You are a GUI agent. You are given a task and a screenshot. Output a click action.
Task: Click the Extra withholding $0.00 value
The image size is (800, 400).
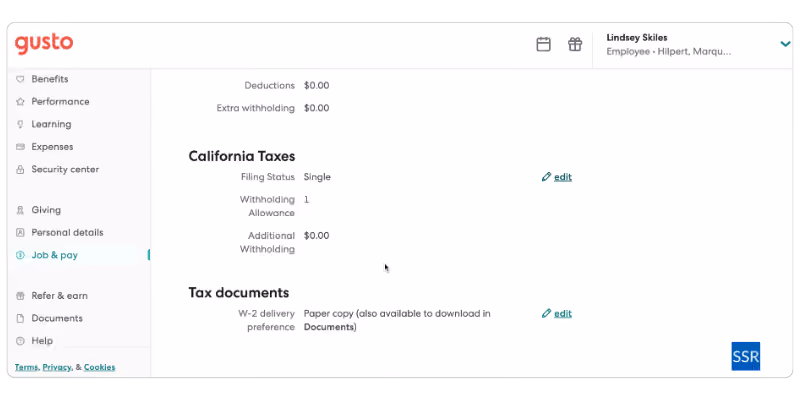[x=316, y=108]
